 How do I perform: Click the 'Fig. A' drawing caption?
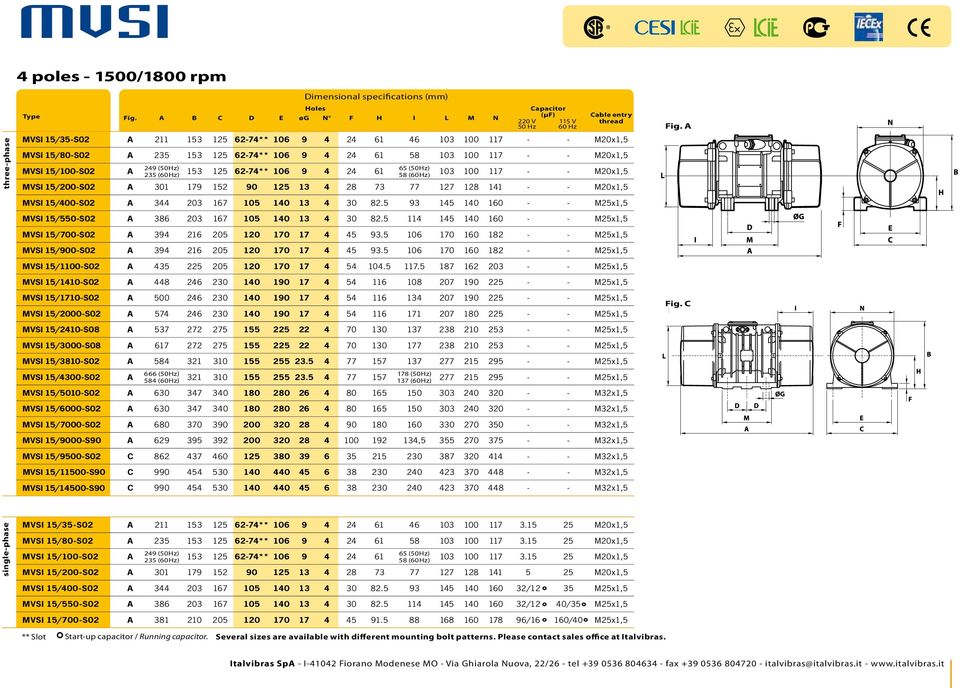point(678,126)
